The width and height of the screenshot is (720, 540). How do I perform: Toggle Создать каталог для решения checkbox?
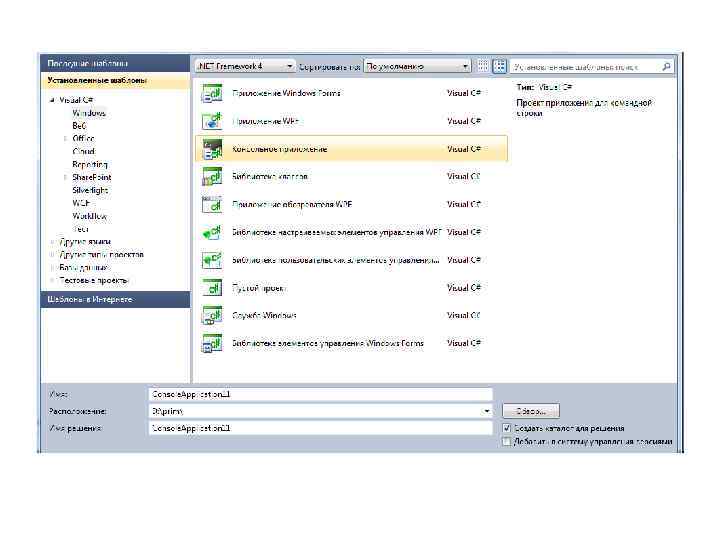[x=506, y=428]
